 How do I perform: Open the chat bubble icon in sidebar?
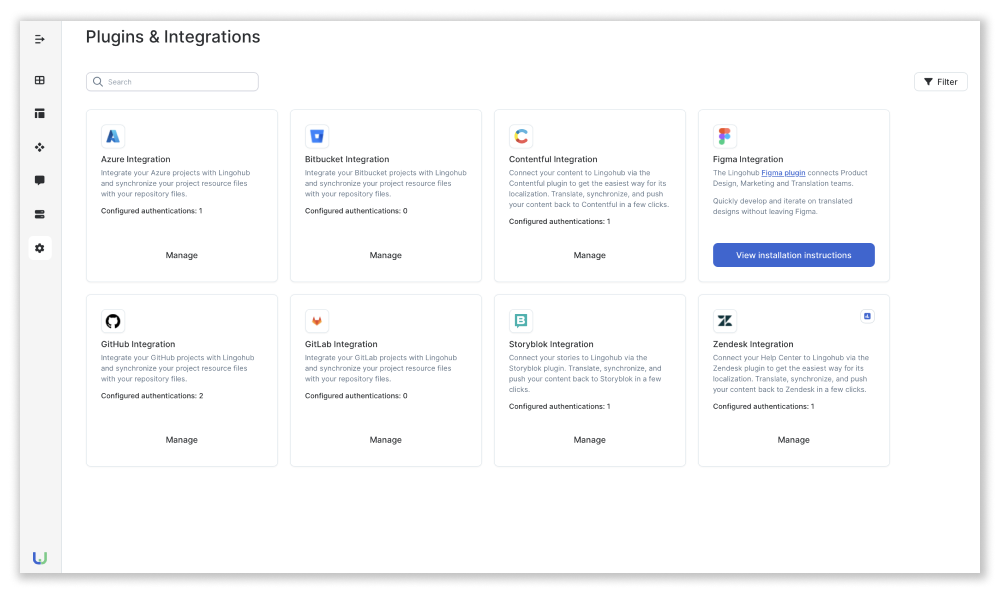coord(40,181)
